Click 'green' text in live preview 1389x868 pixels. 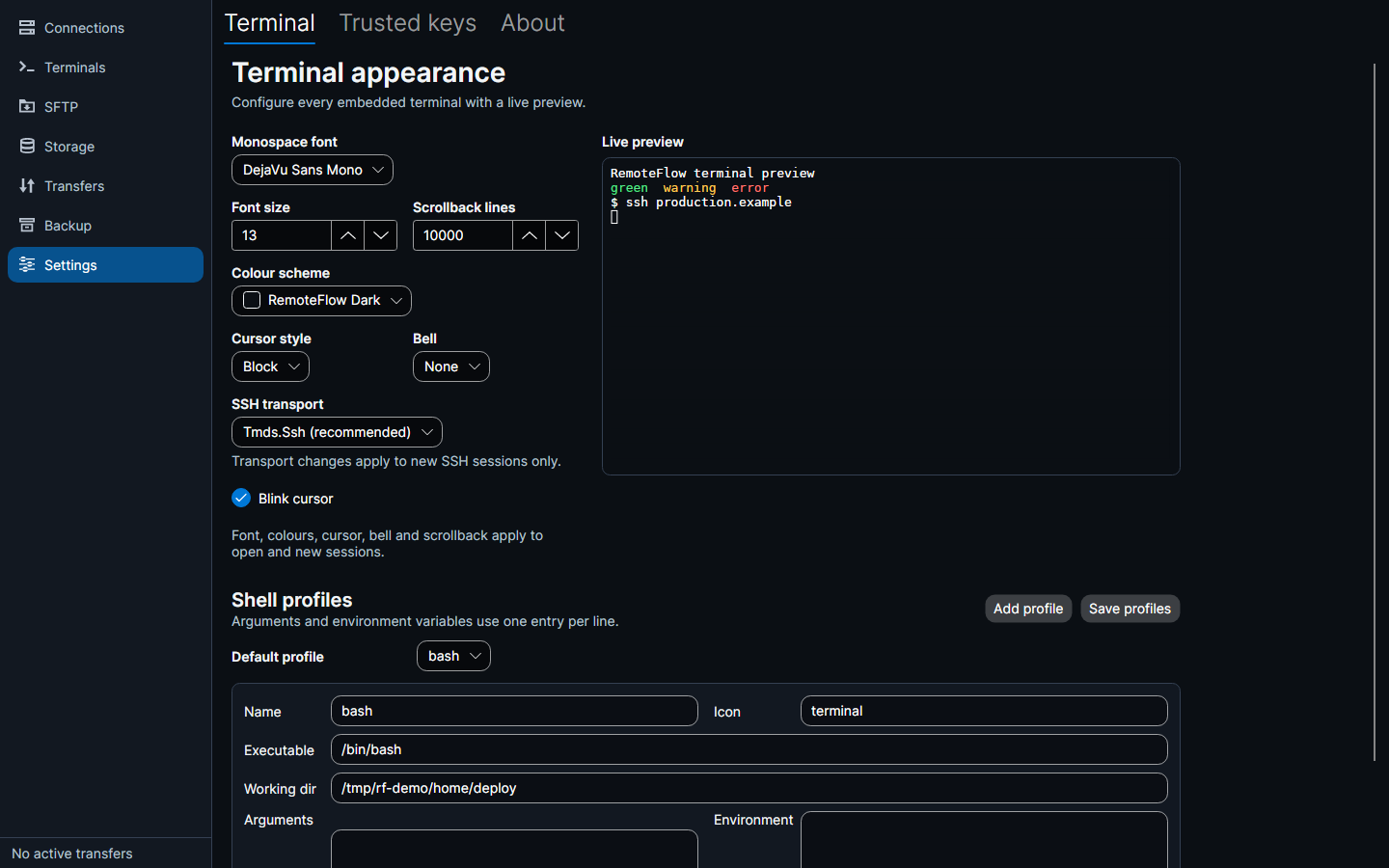tap(629, 188)
